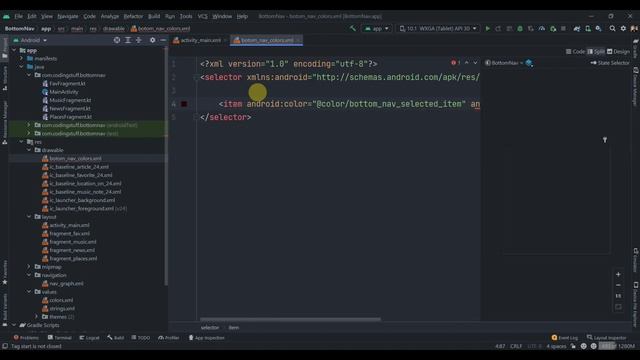
Task: Click the zoom-to-fit icon in preview
Action: tap(618, 307)
